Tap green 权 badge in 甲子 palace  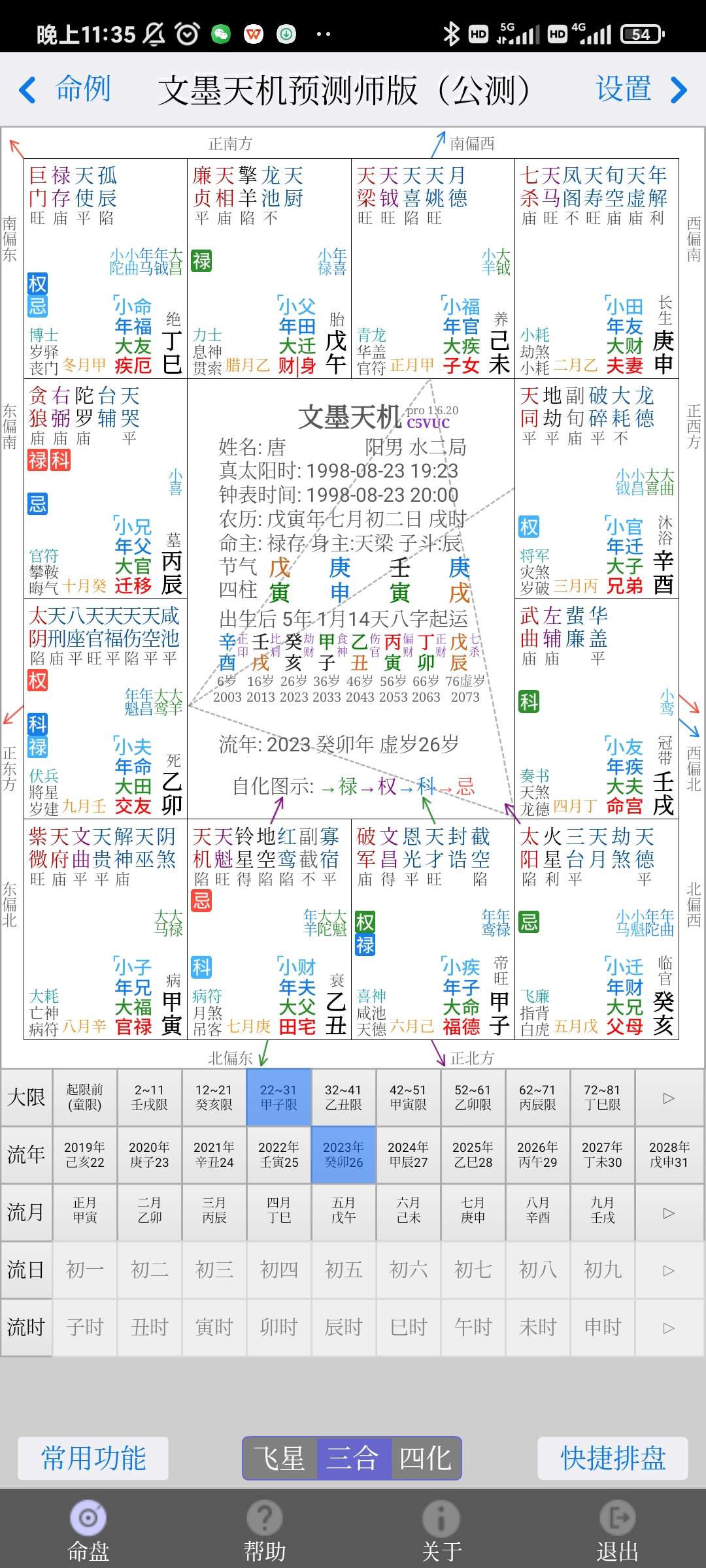coord(365,923)
